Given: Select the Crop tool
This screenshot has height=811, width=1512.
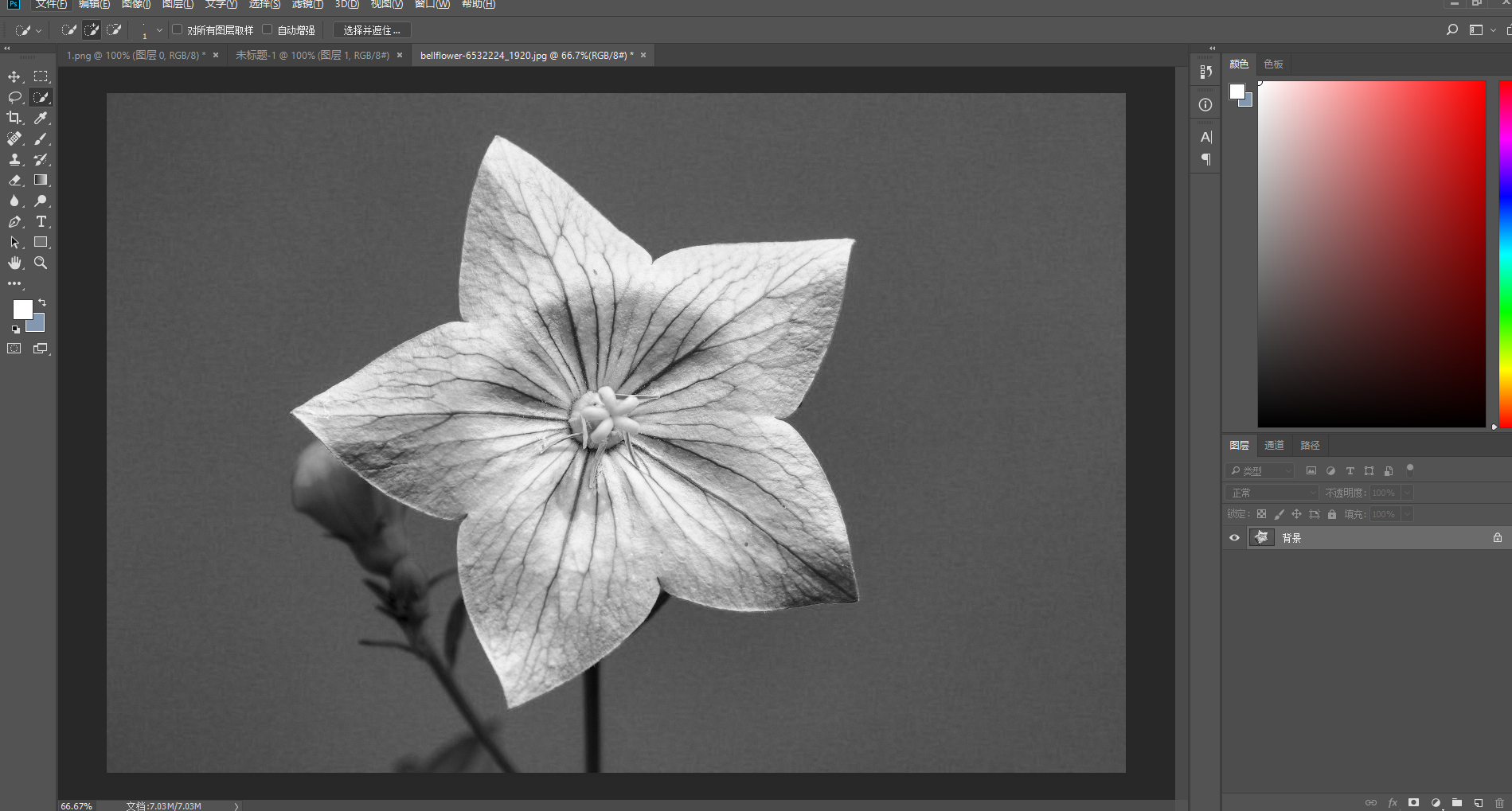Looking at the screenshot, I should click(x=14, y=118).
